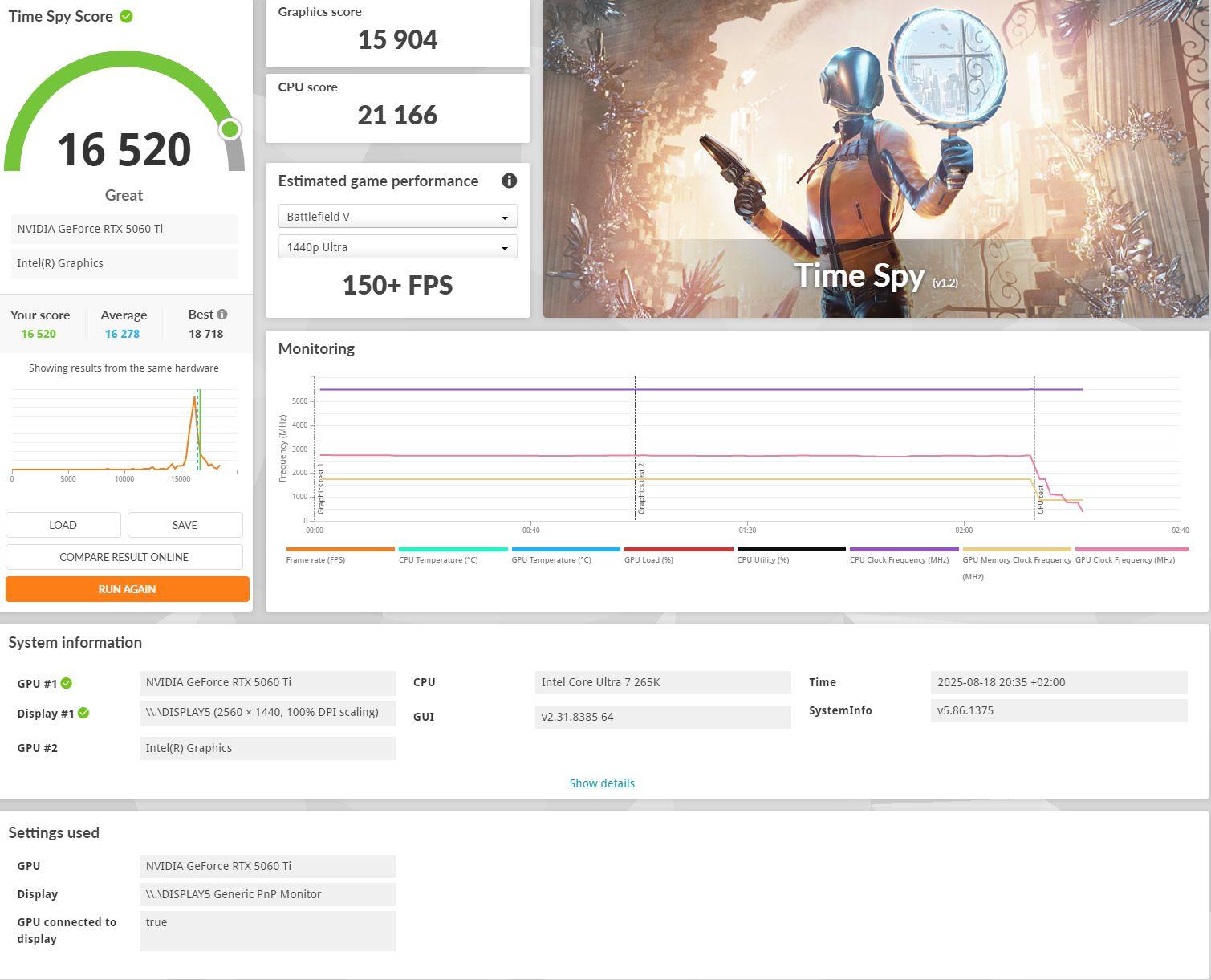
Task: Click the green check icon next to Display #1
Action: click(x=83, y=713)
